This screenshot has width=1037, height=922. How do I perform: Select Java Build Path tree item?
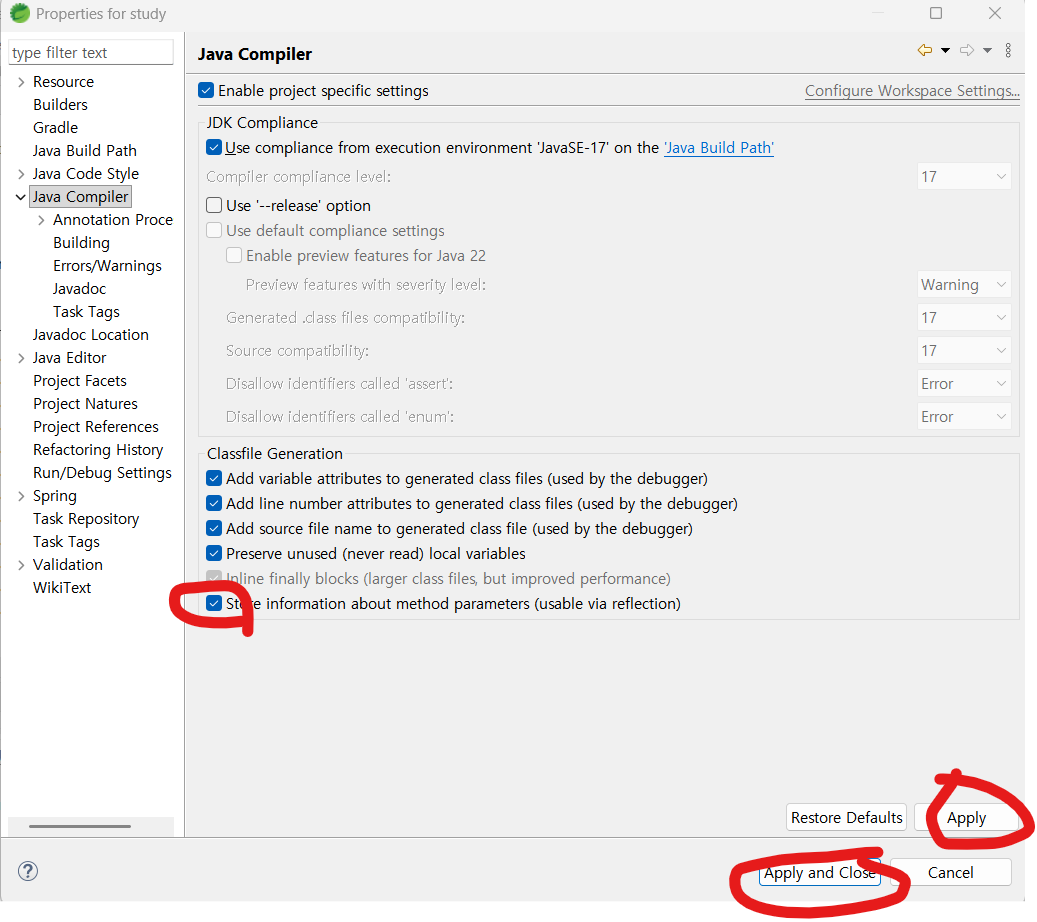point(85,151)
